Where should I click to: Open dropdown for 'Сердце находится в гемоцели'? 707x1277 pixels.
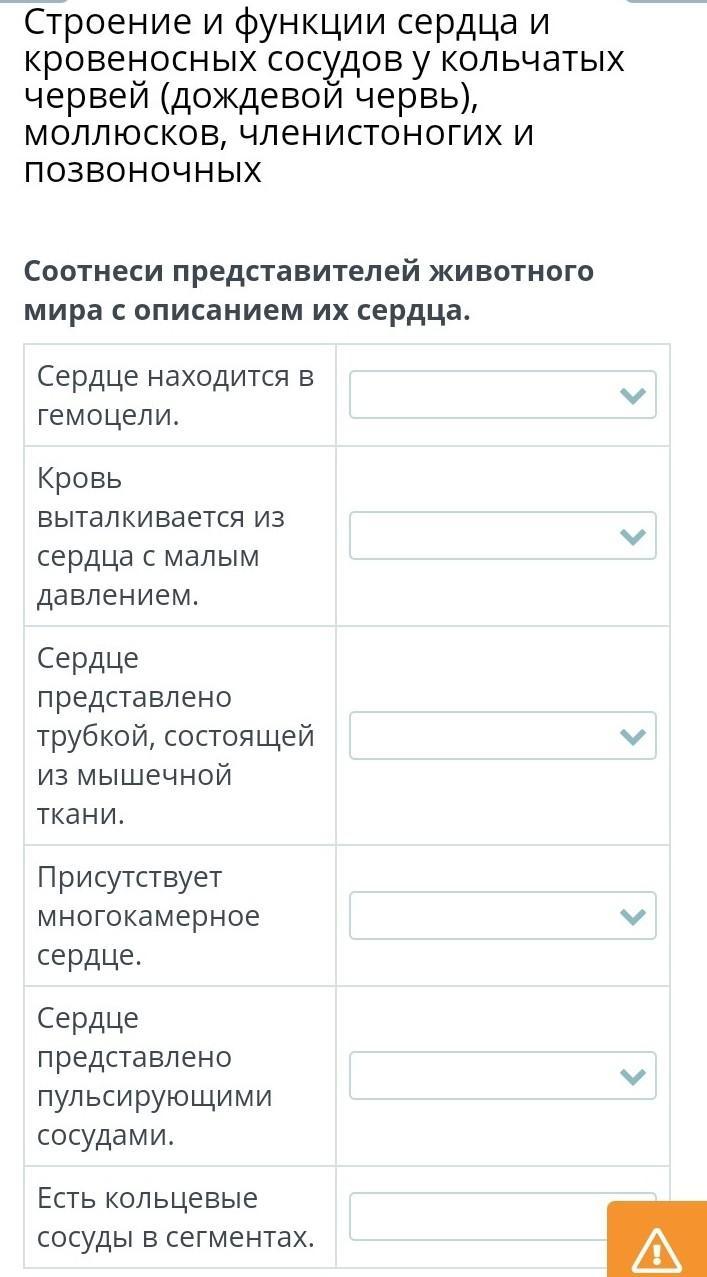502,395
